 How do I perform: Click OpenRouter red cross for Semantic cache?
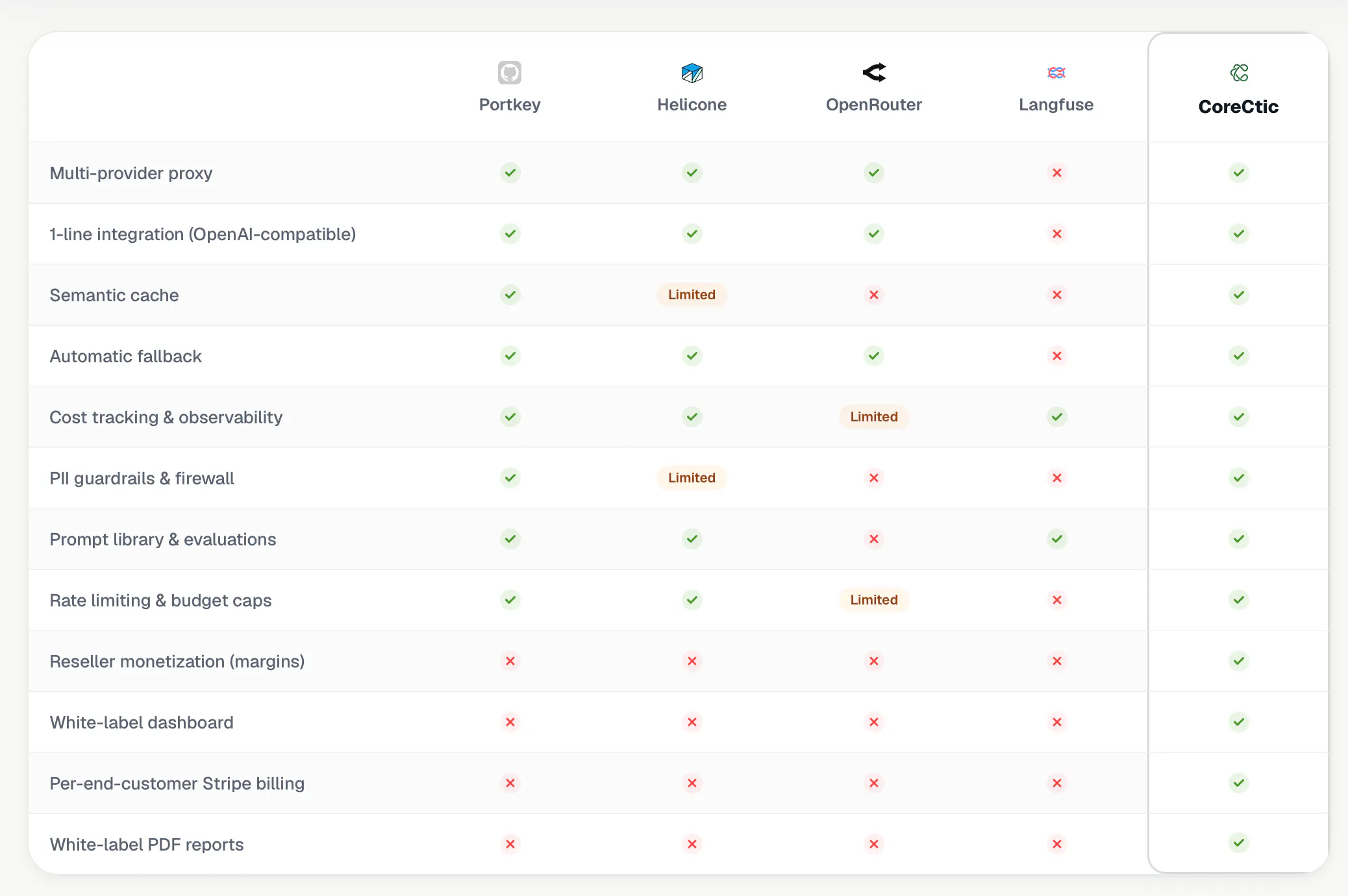pyautogui.click(x=874, y=295)
